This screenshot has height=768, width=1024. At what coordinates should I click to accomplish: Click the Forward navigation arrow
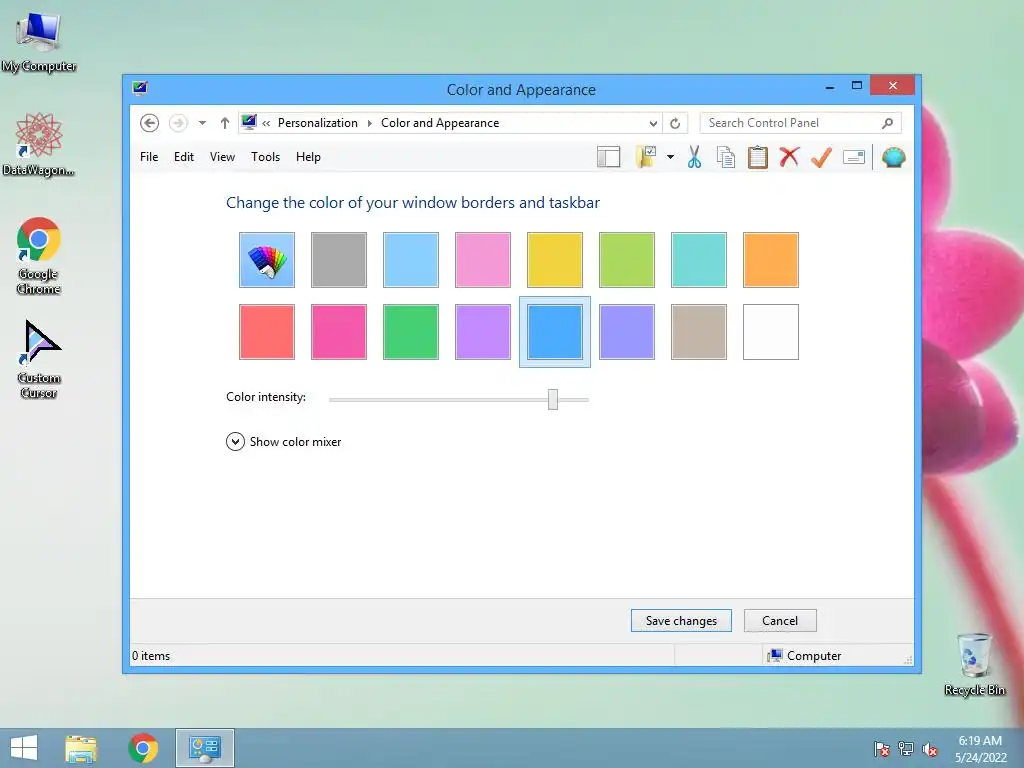178,123
